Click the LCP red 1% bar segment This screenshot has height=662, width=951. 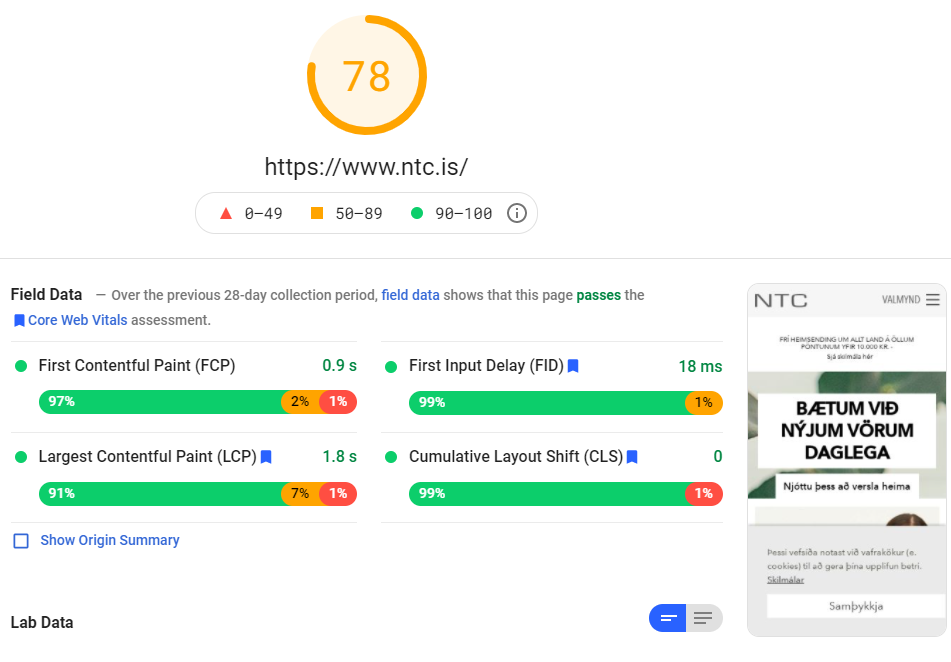click(338, 493)
